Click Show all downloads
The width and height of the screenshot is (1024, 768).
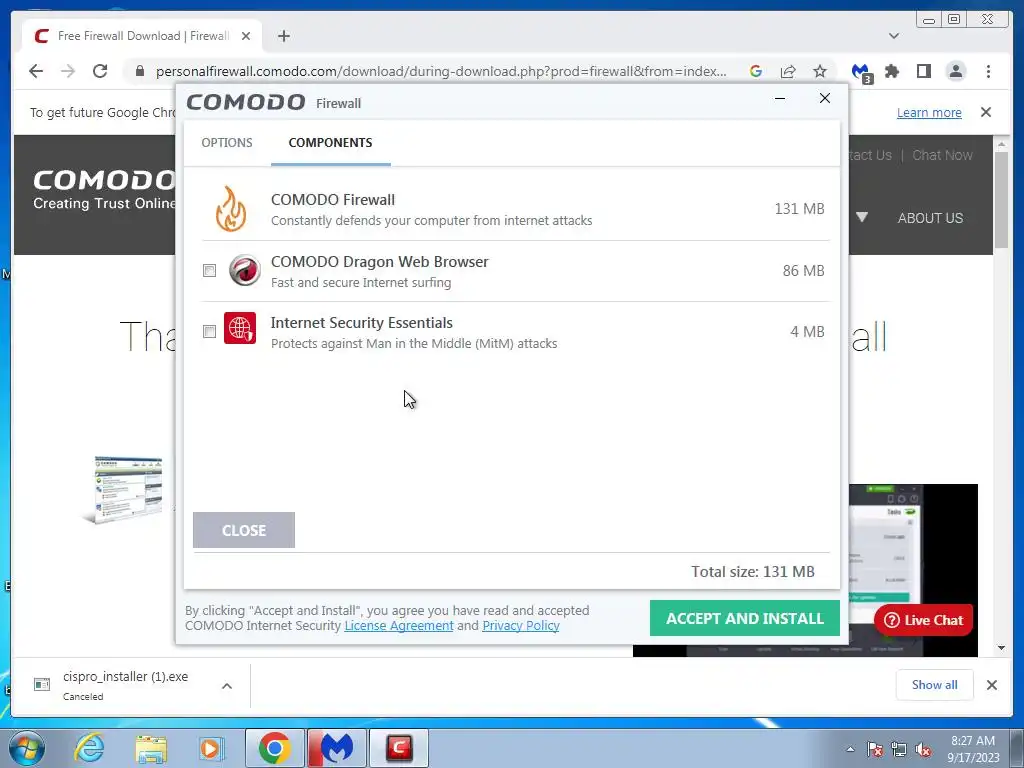(x=935, y=684)
